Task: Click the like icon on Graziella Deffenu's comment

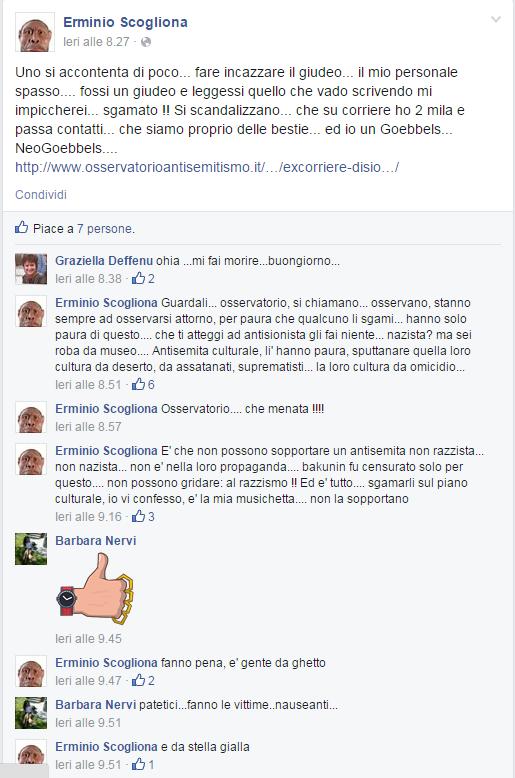Action: (138, 278)
